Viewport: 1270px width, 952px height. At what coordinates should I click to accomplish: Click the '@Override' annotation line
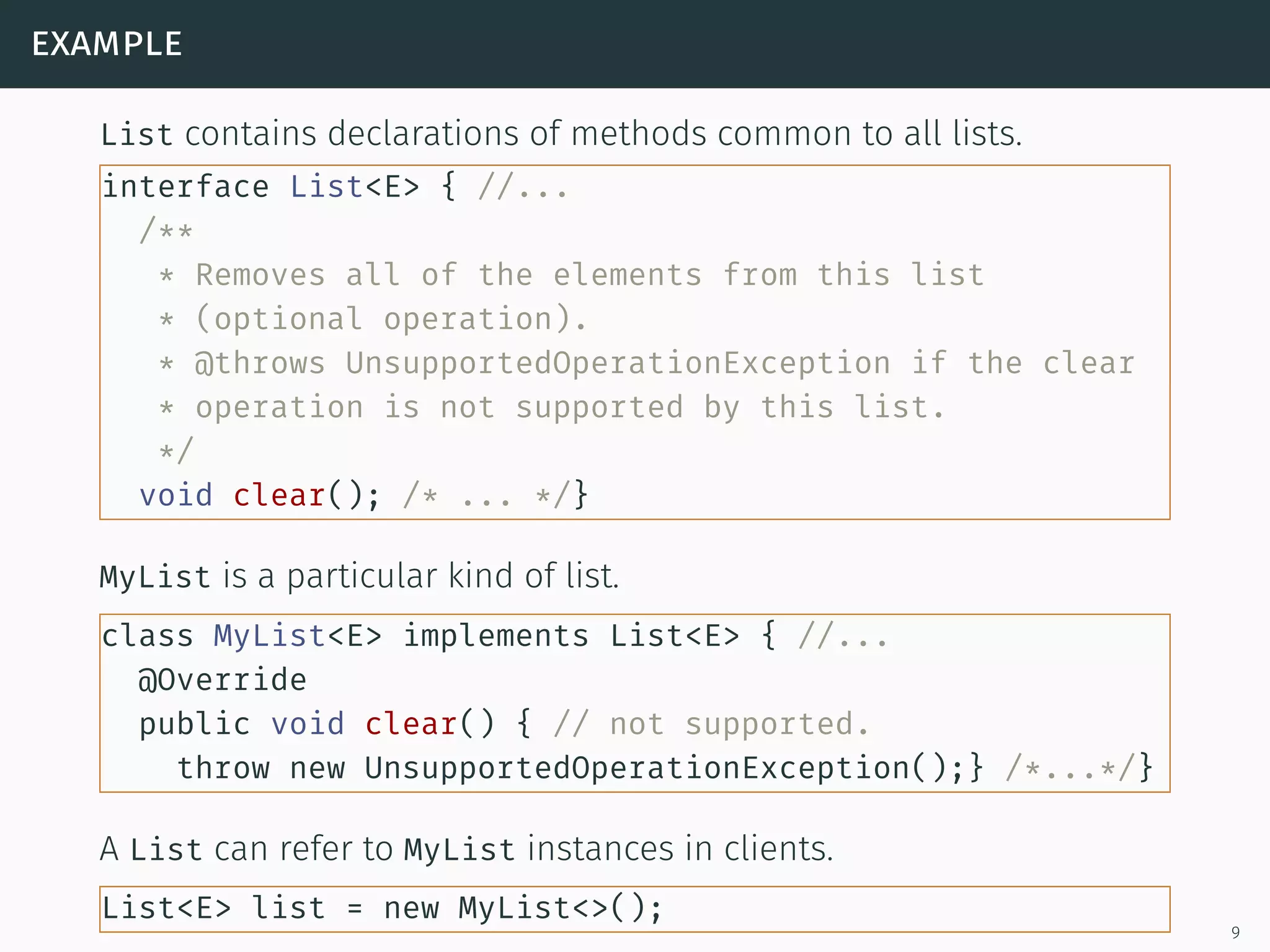point(223,679)
